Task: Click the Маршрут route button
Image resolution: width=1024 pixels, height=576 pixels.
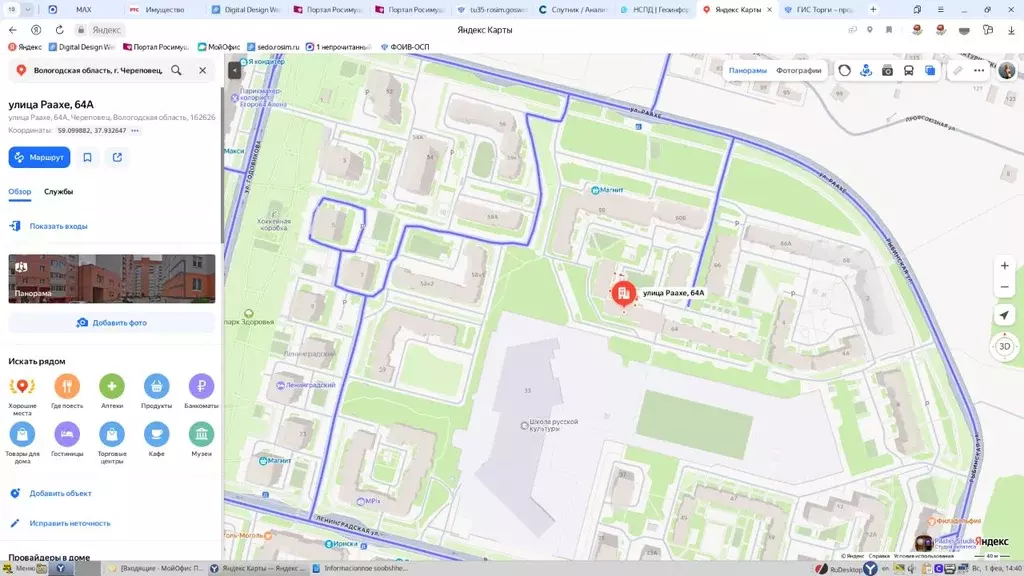Action: click(x=39, y=157)
